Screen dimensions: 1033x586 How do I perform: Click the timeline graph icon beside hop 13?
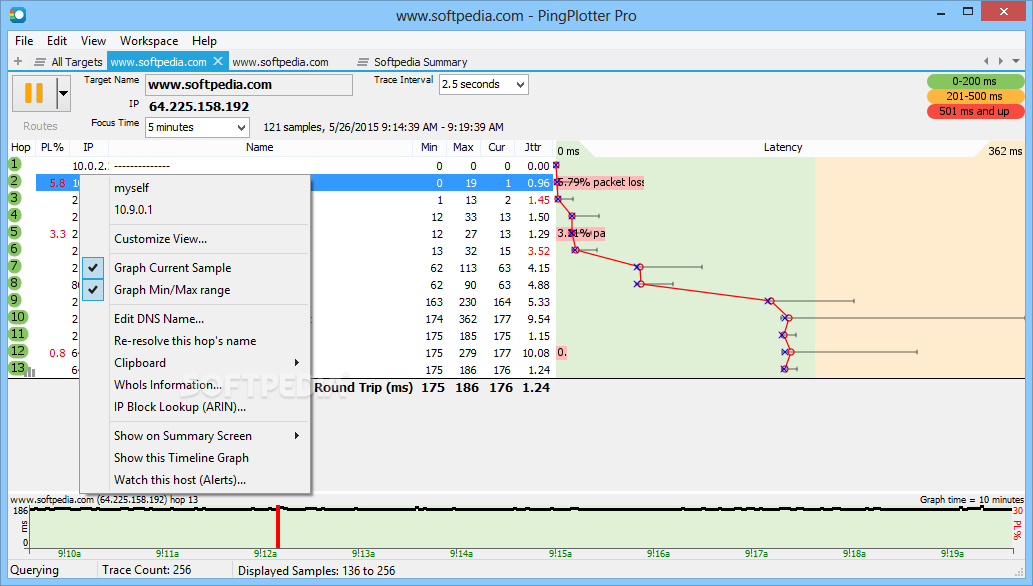30,372
